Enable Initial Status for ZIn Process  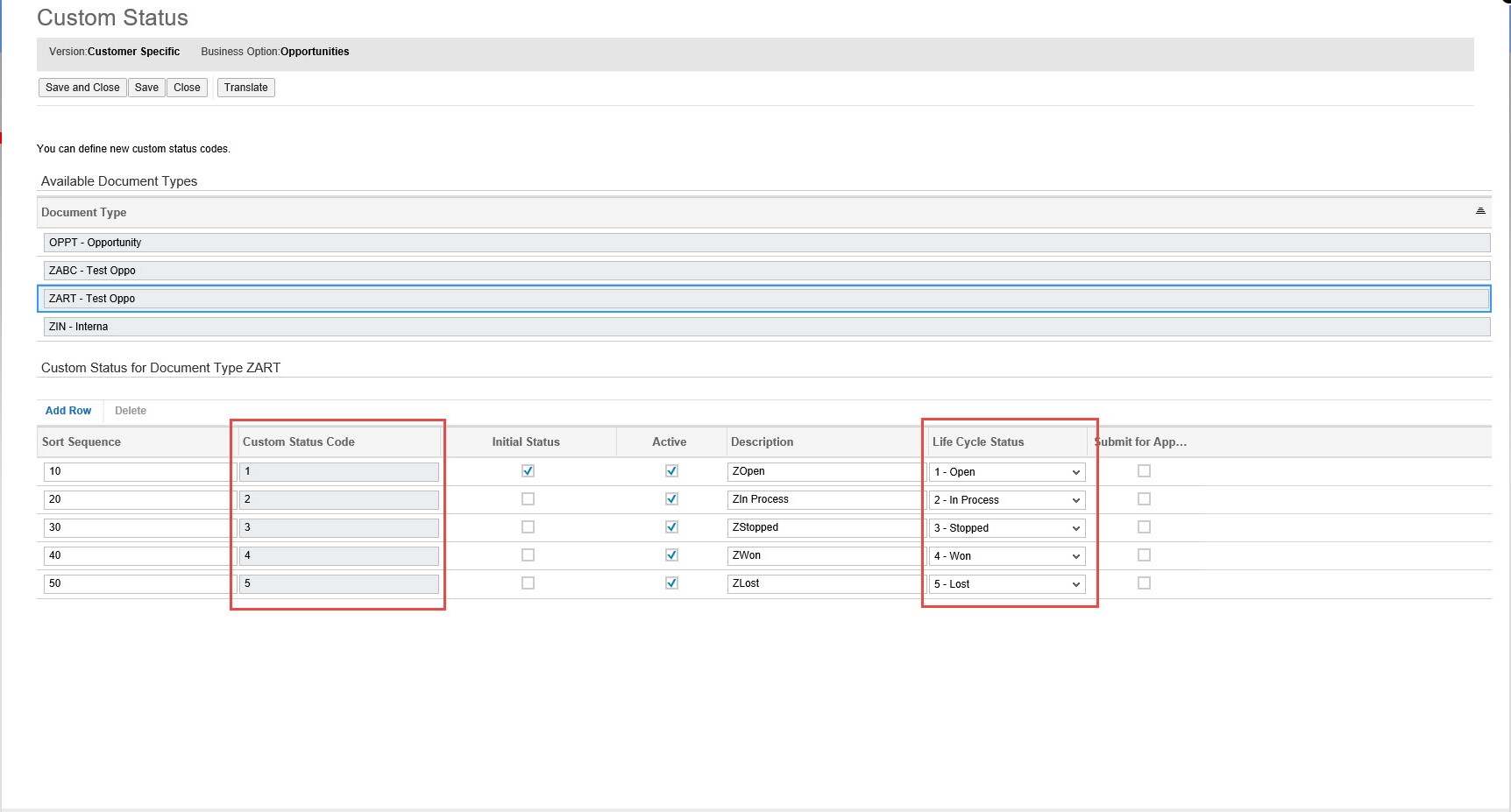528,499
